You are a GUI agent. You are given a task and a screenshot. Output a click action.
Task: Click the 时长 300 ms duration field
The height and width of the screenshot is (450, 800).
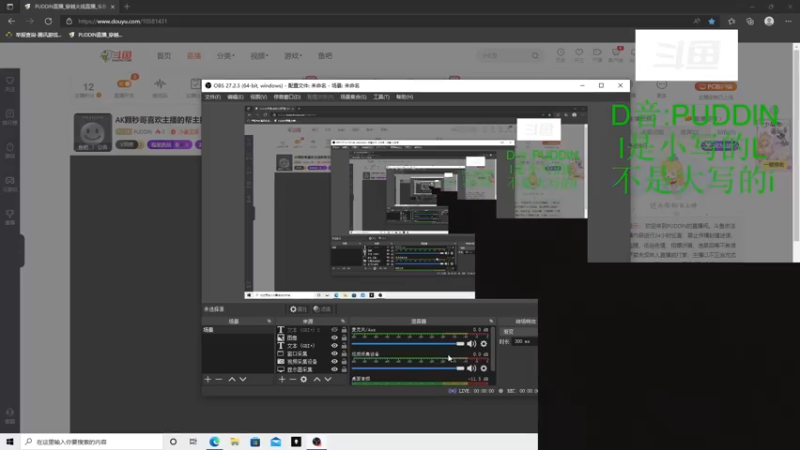[525, 341]
